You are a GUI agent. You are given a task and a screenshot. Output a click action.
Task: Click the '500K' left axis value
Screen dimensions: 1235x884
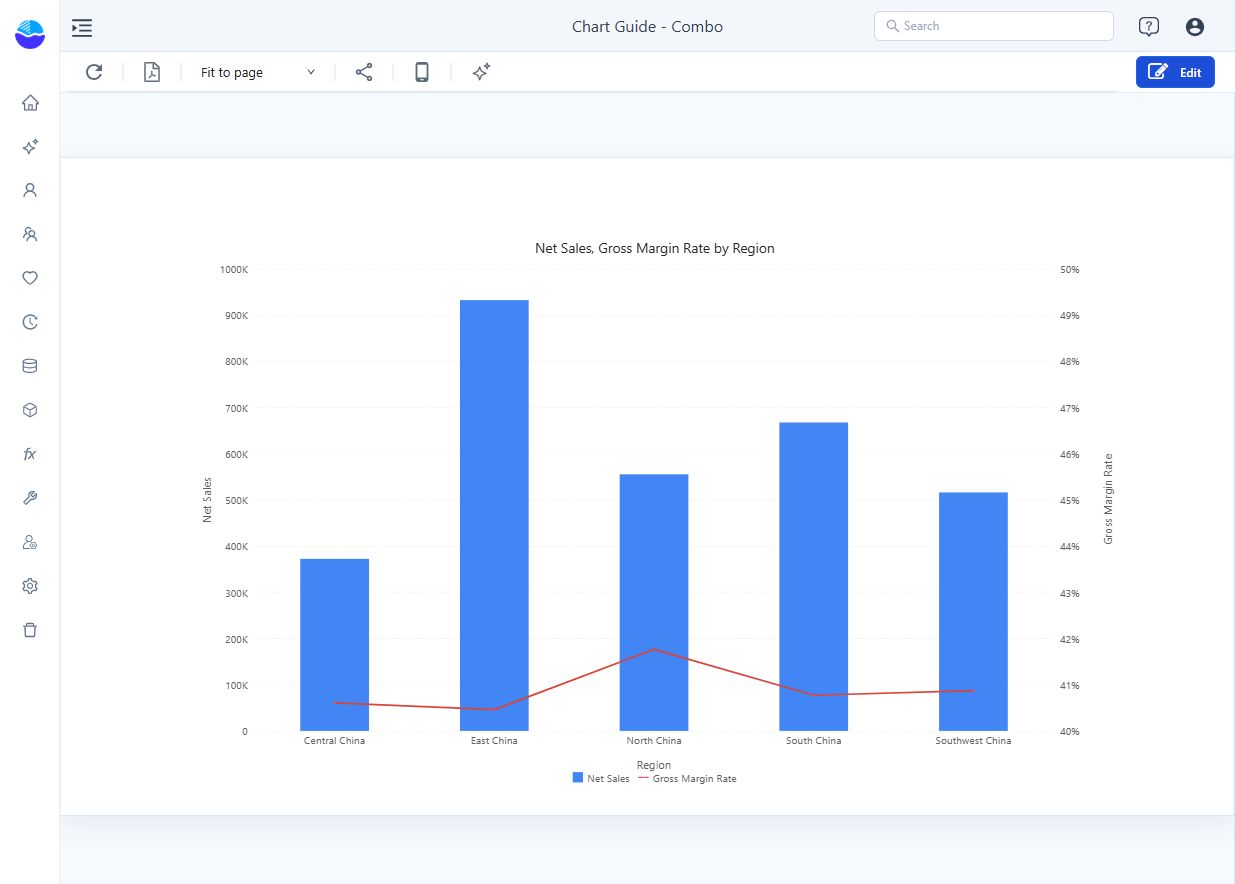[236, 500]
